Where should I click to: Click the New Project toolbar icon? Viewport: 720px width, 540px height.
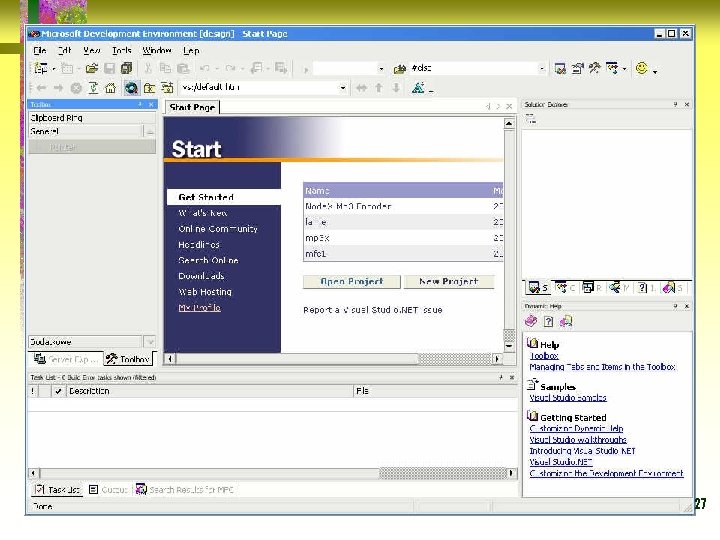(x=41, y=68)
